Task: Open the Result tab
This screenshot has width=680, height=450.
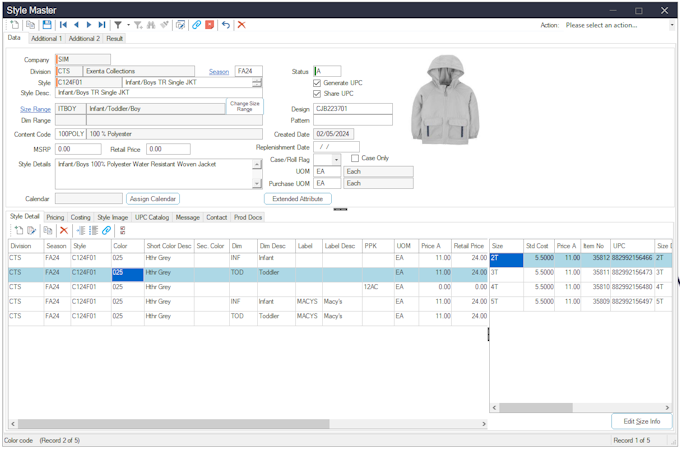Action: point(114,39)
